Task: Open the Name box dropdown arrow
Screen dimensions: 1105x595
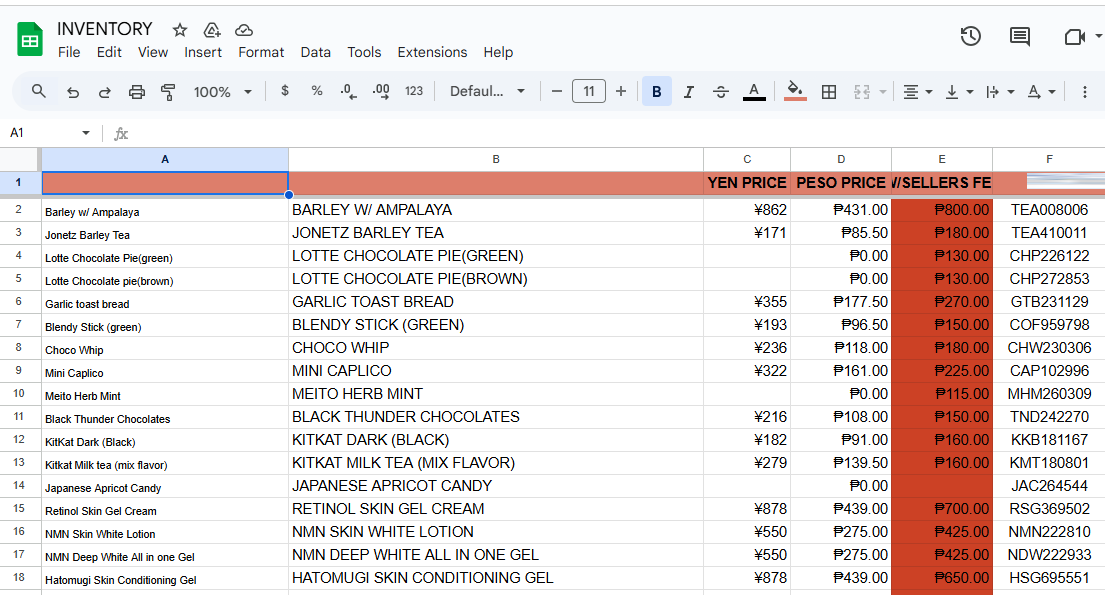Action: pyautogui.click(x=85, y=133)
